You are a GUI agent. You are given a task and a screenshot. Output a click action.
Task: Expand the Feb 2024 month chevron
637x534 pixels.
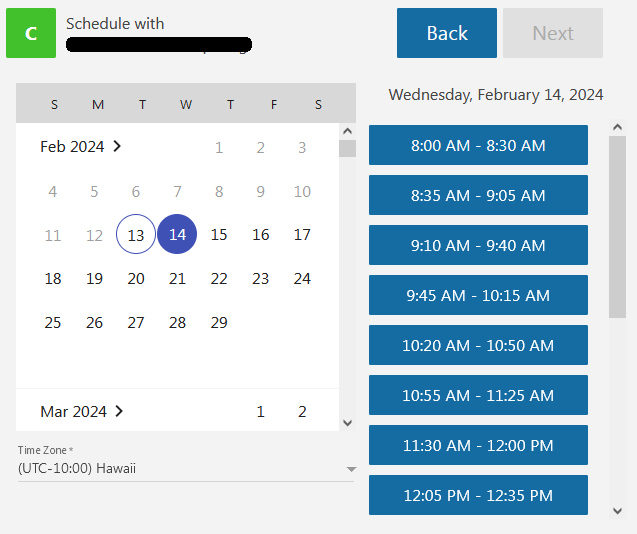click(118, 146)
